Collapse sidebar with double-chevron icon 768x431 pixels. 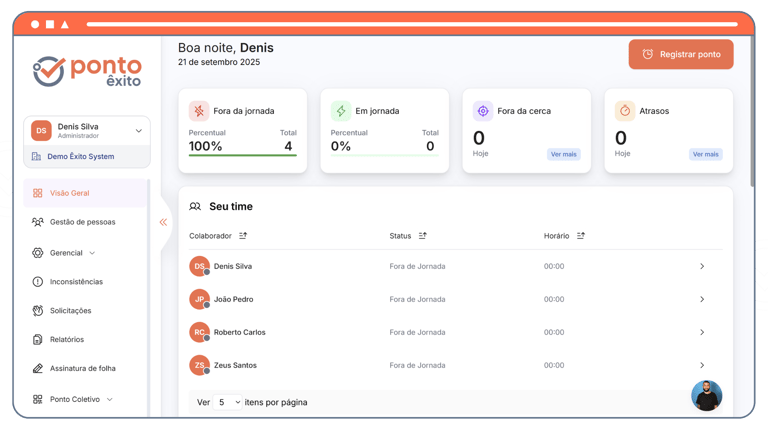click(163, 222)
